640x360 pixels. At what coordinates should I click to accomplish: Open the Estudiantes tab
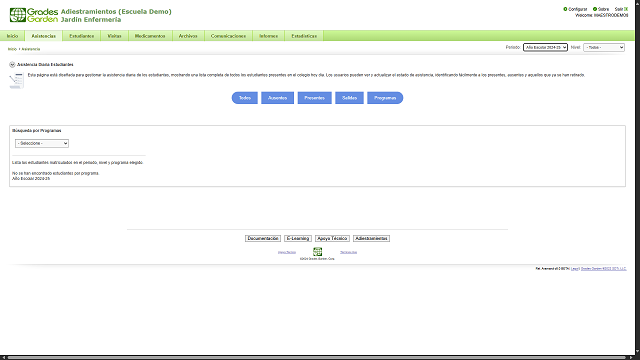coord(82,36)
